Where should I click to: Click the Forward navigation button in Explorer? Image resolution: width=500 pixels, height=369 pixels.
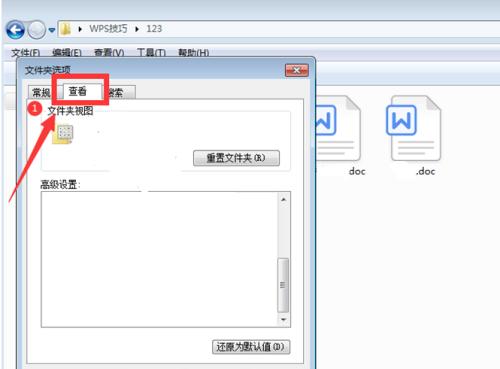[x=36, y=30]
